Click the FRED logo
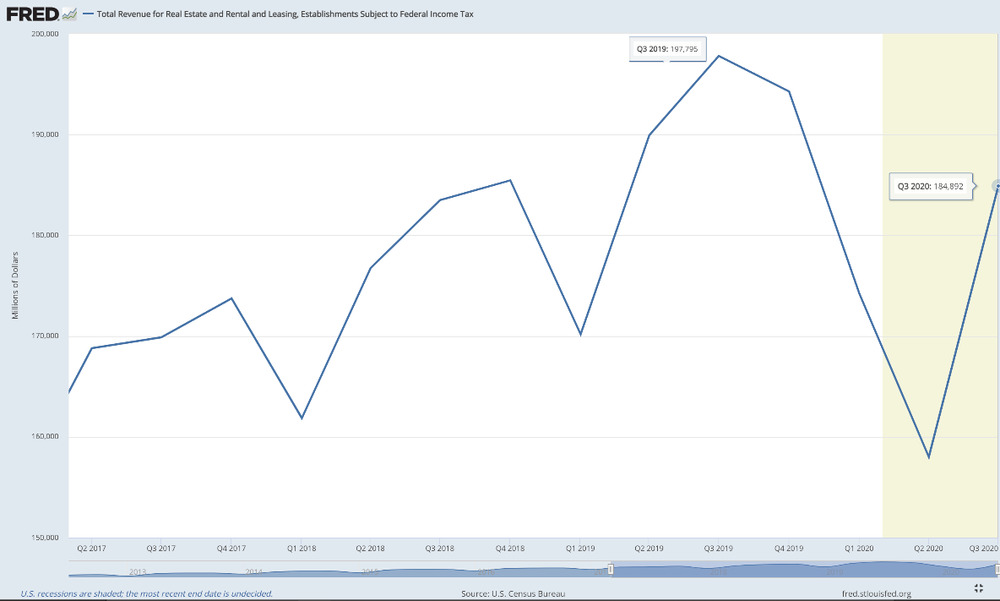Image resolution: width=1000 pixels, height=601 pixels. point(32,15)
